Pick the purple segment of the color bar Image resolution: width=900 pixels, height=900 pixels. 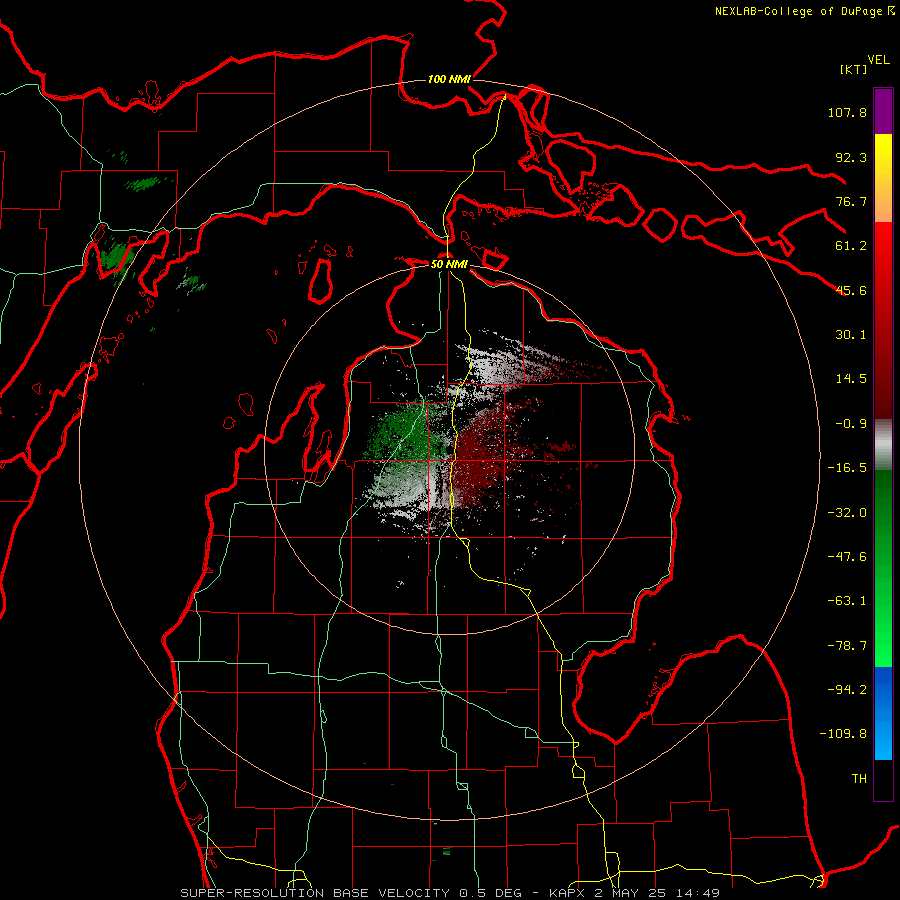[x=883, y=111]
